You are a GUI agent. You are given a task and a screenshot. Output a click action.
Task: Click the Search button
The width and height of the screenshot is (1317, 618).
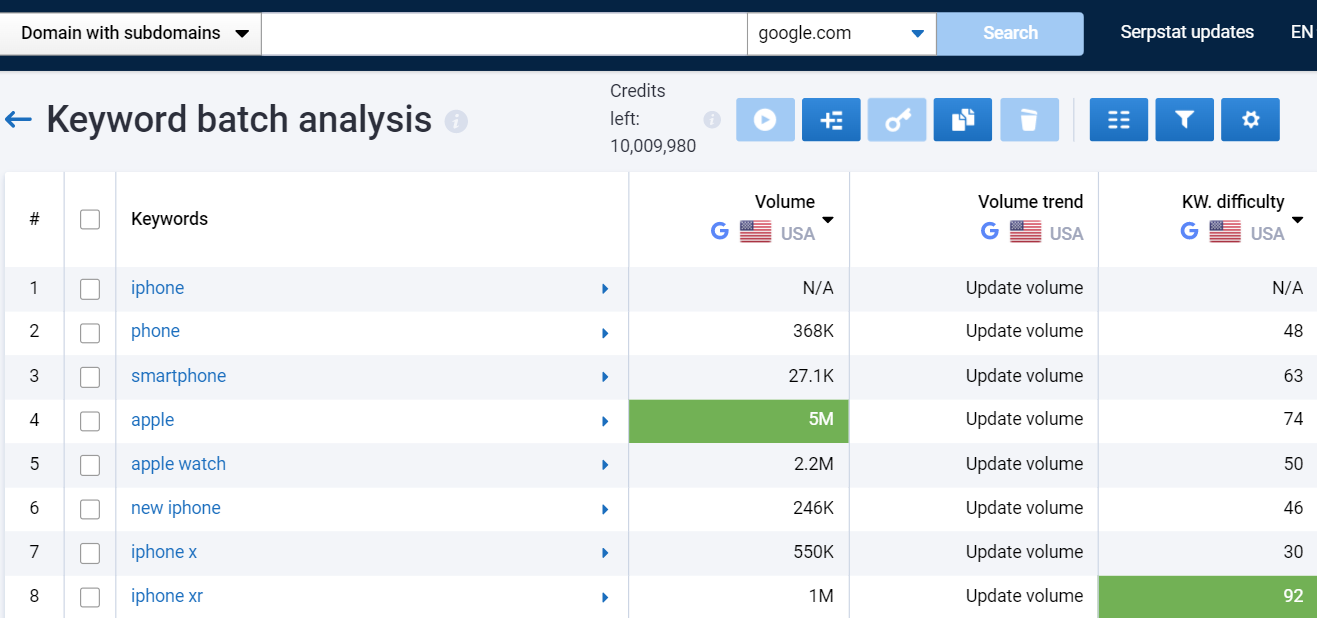tap(1010, 33)
